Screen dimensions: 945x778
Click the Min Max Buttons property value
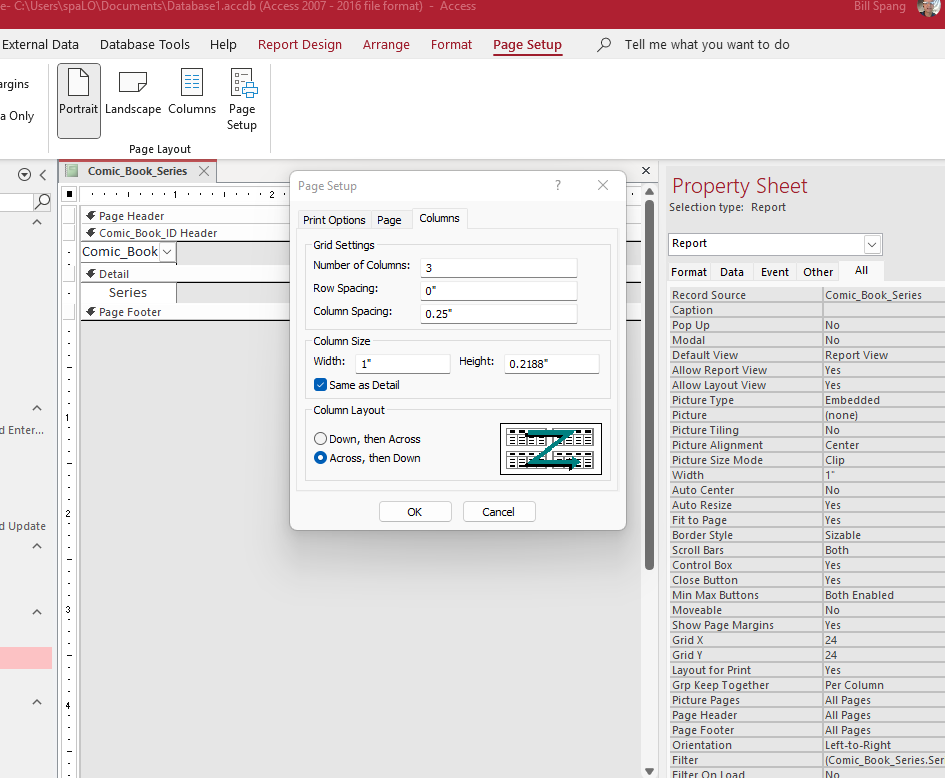[884, 595]
